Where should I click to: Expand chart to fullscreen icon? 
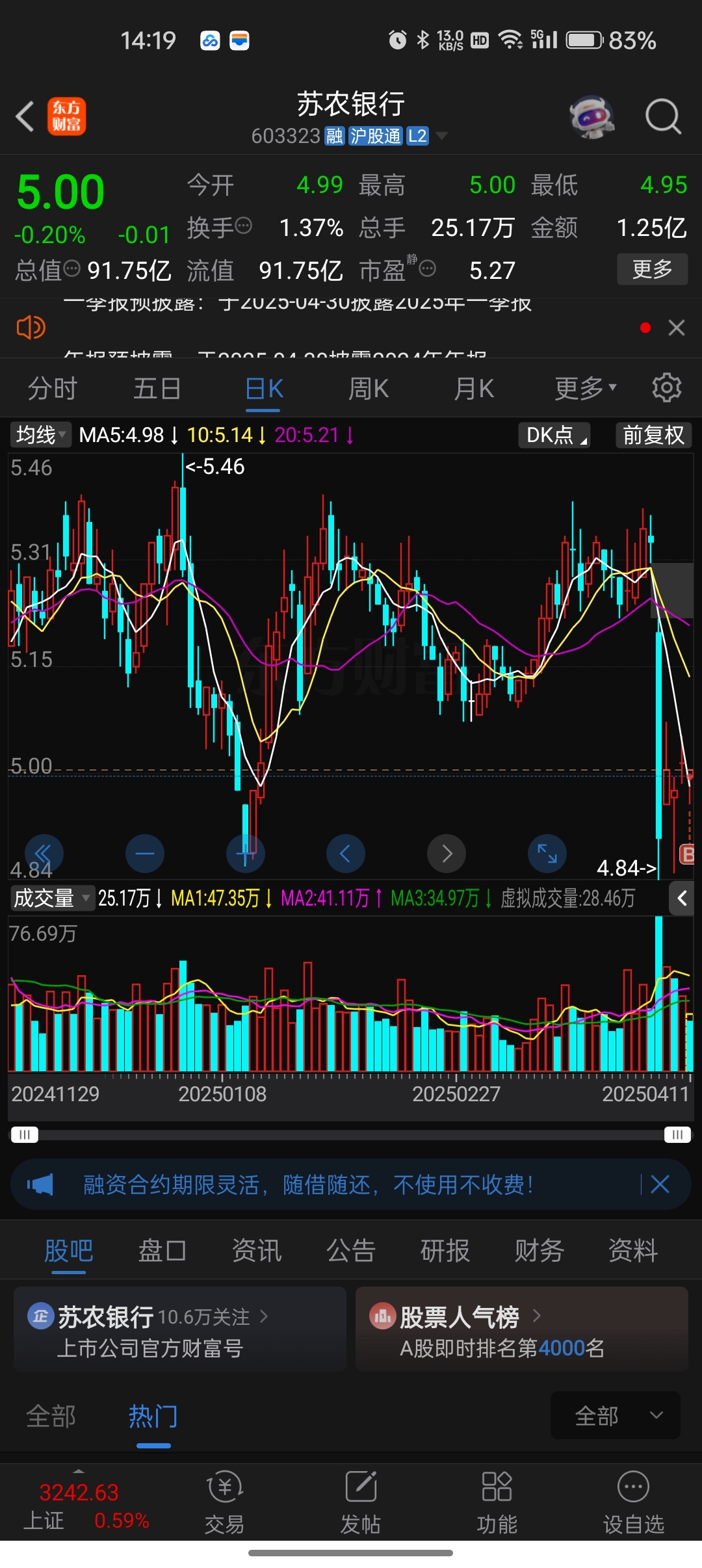[547, 853]
